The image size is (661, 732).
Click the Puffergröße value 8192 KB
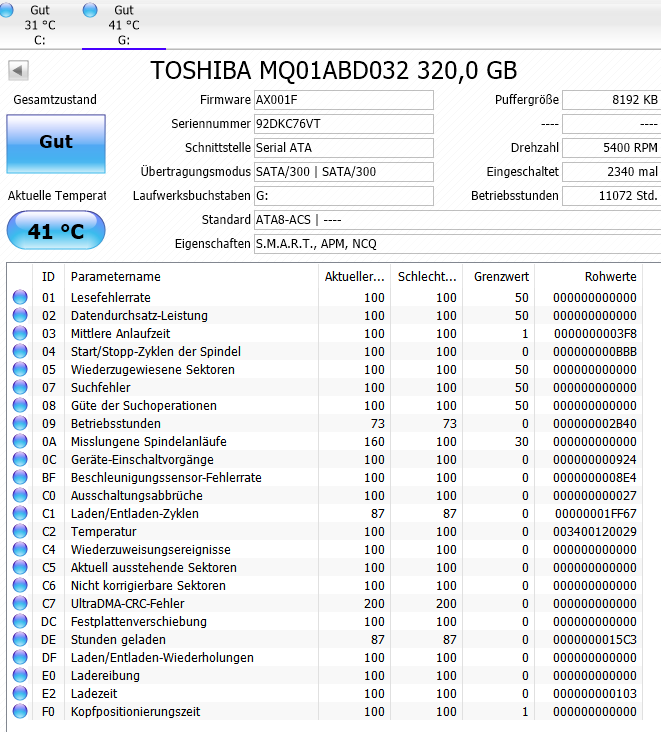click(612, 100)
